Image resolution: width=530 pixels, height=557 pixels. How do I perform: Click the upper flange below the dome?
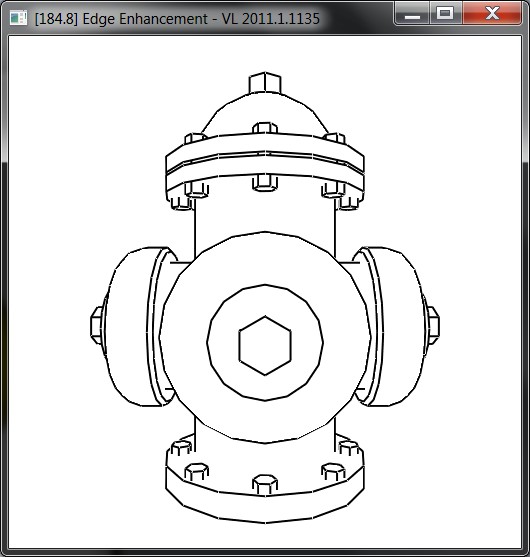265,167
